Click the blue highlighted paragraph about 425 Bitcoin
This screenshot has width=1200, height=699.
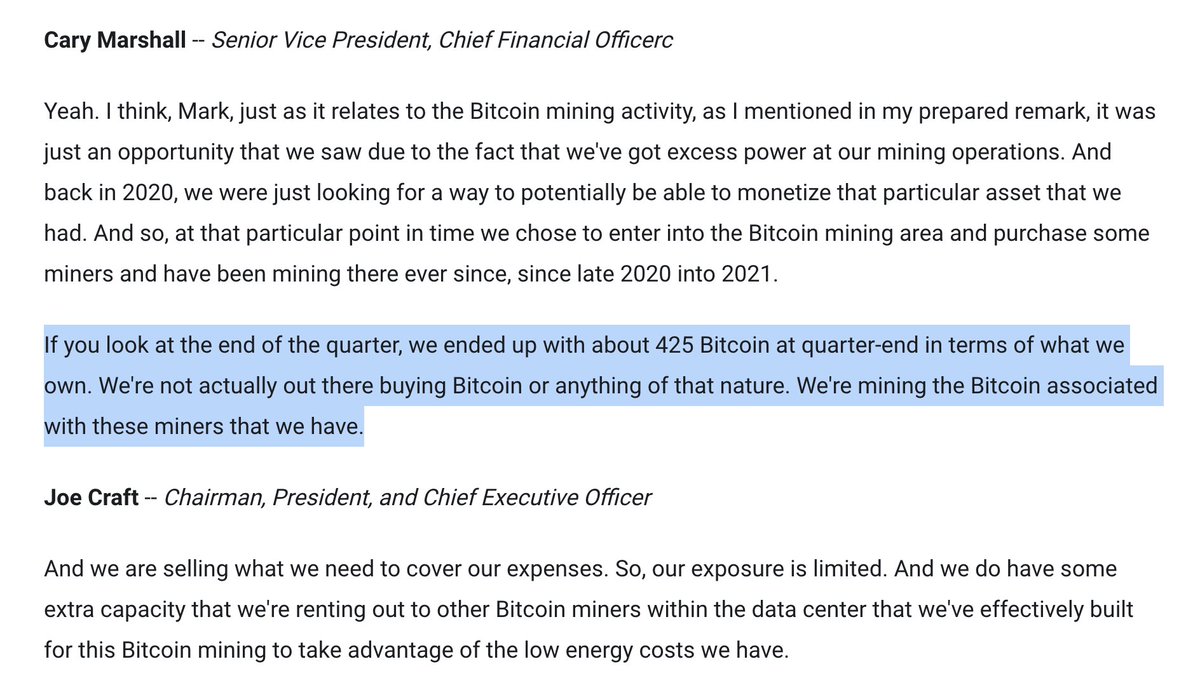[600, 384]
